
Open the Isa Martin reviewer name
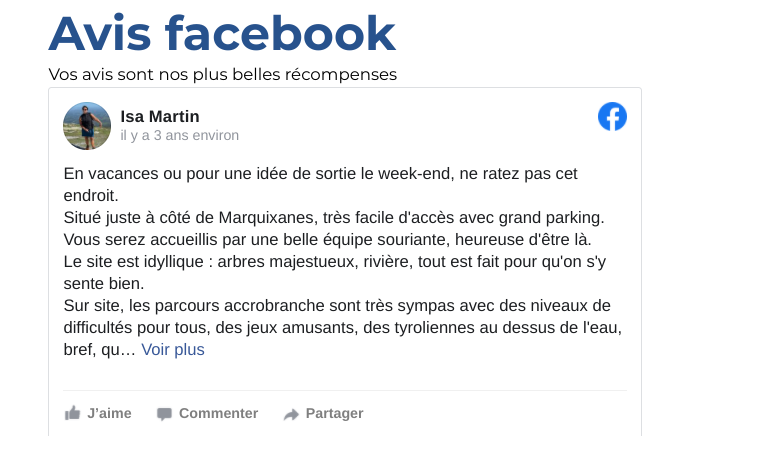pyautogui.click(x=160, y=117)
